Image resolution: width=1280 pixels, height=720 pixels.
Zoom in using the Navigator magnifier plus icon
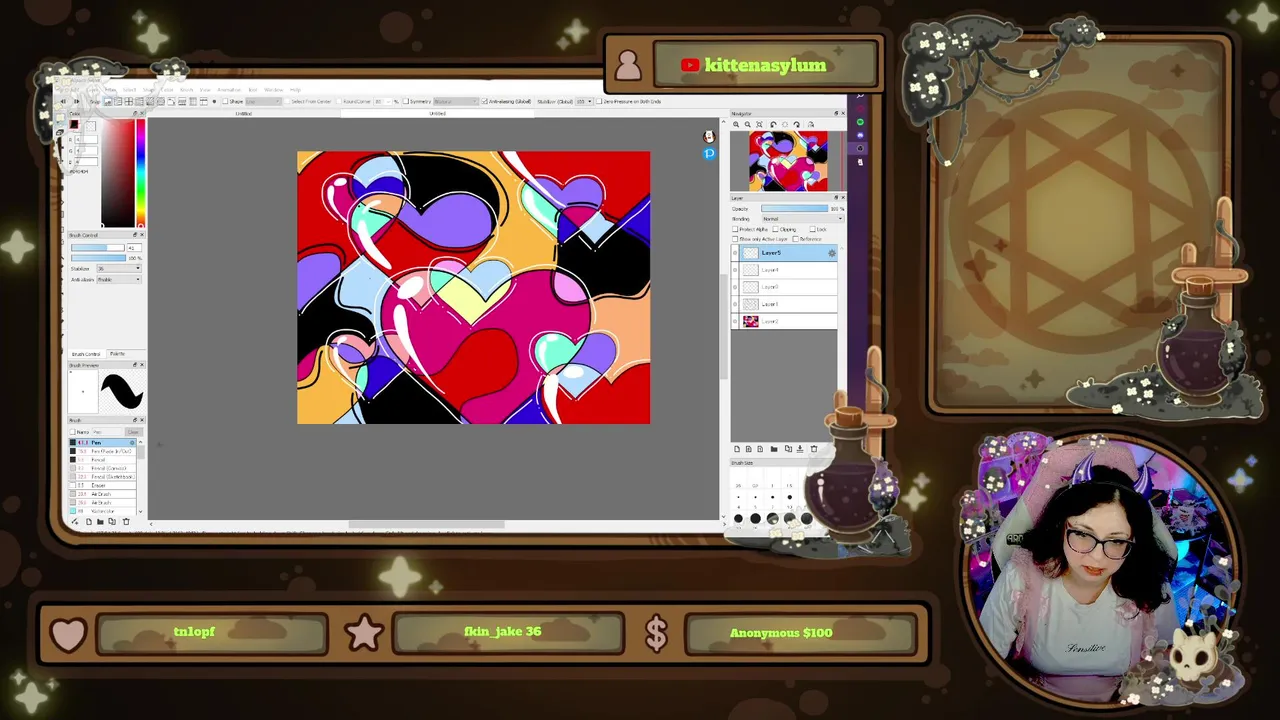736,124
